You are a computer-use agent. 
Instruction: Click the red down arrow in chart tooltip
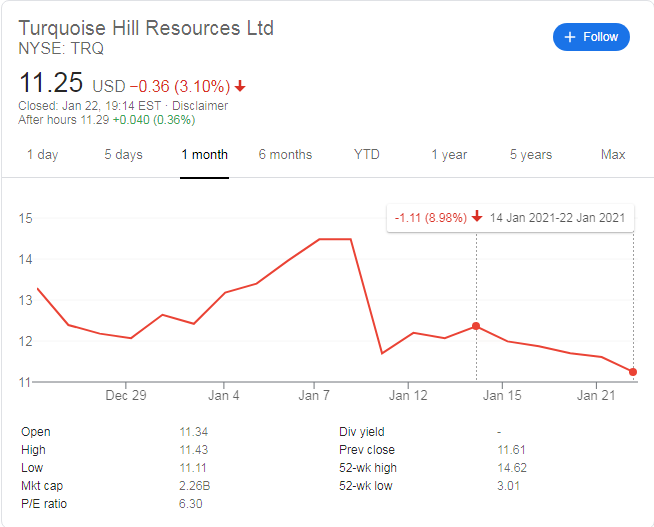477,217
